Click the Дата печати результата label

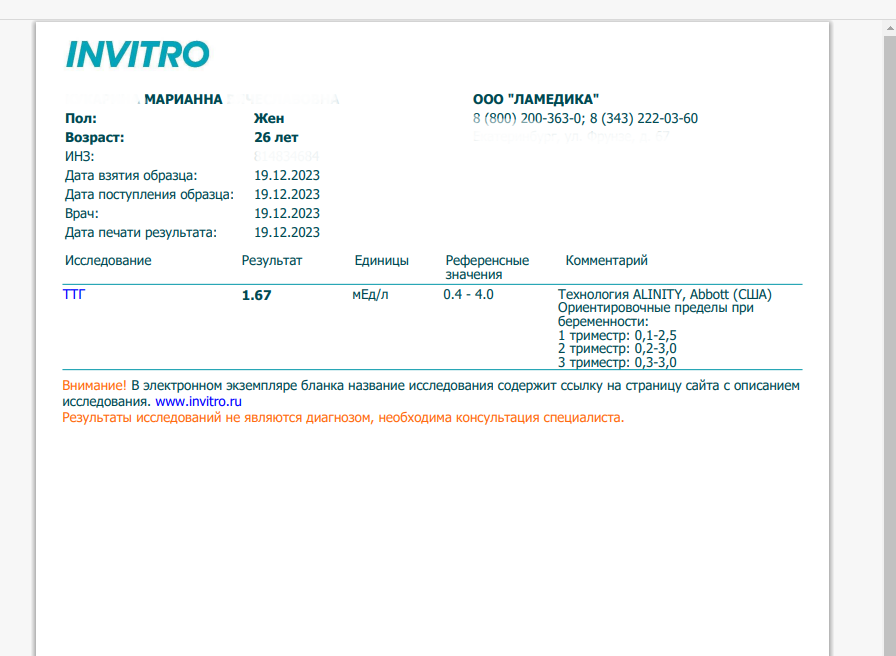point(141,232)
